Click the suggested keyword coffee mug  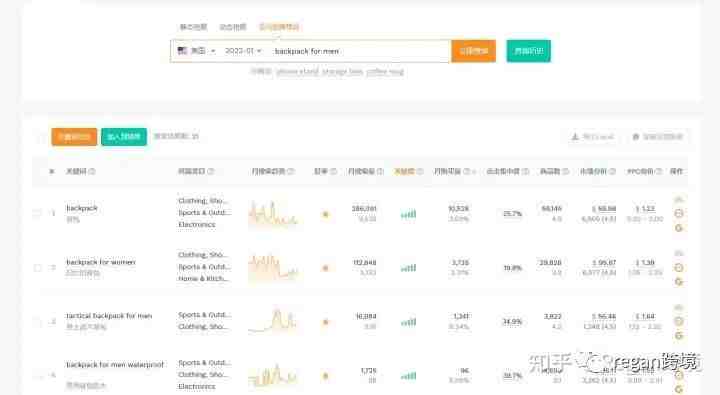coord(385,72)
